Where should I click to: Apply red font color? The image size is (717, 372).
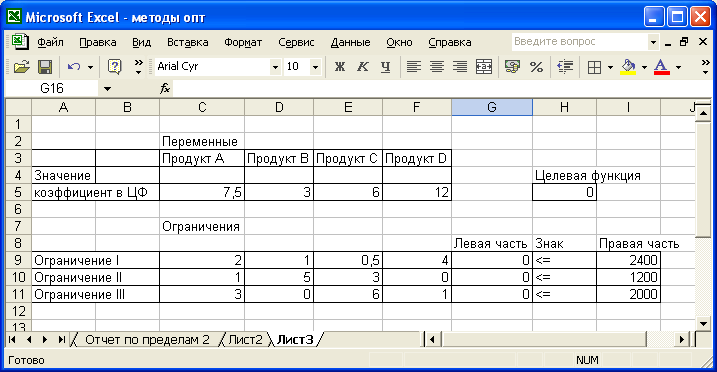click(x=662, y=67)
